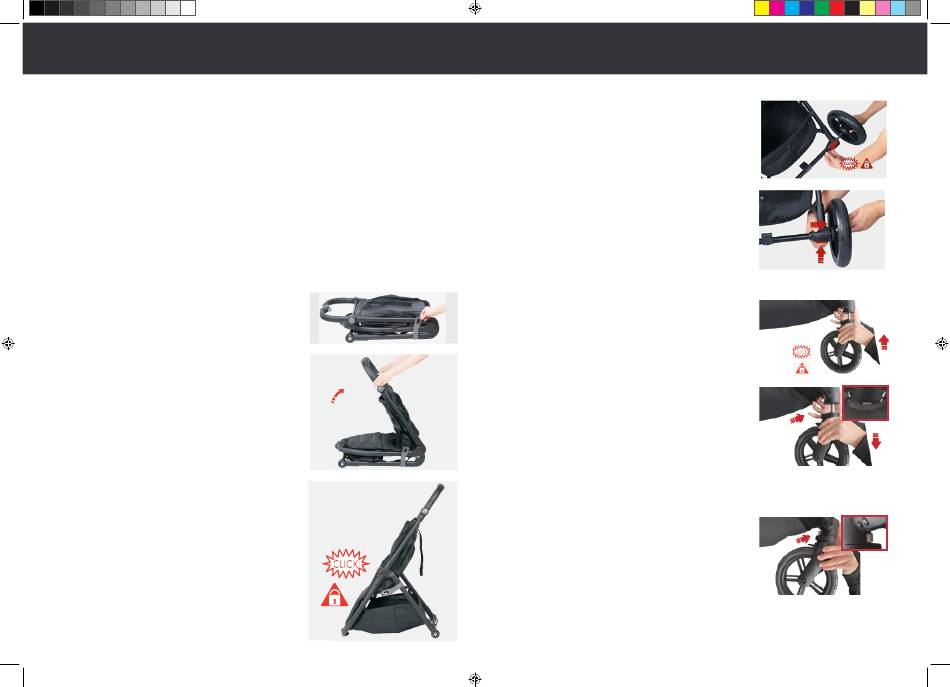
Task: Click the curved dashed red arrow in unfolding photo
Action: 337,396
